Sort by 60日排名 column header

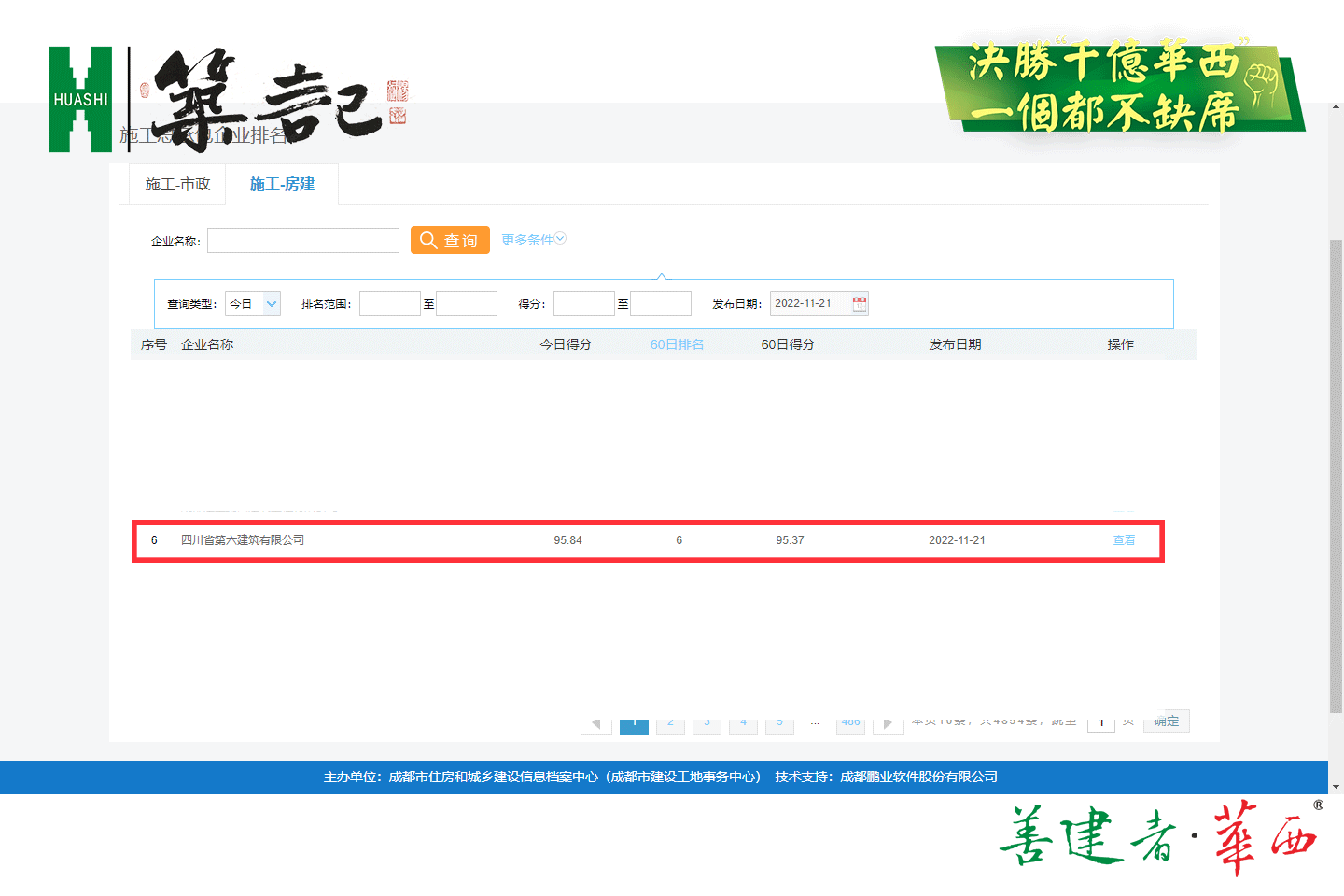click(677, 344)
